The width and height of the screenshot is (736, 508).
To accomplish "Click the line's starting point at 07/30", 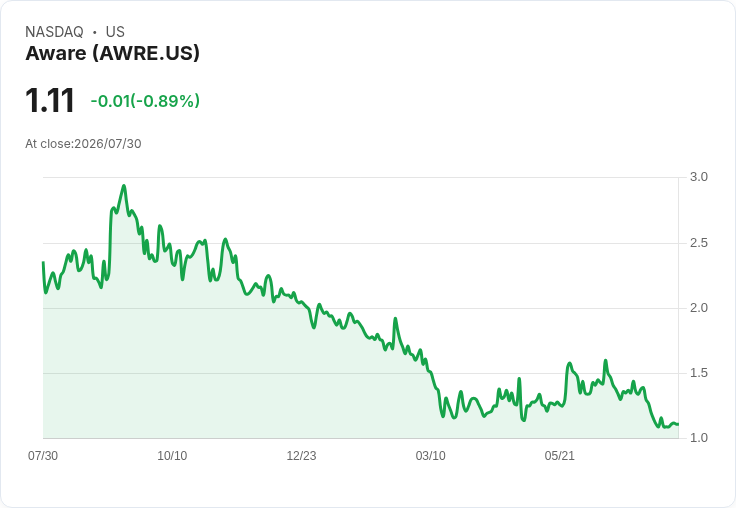I will pos(44,262).
